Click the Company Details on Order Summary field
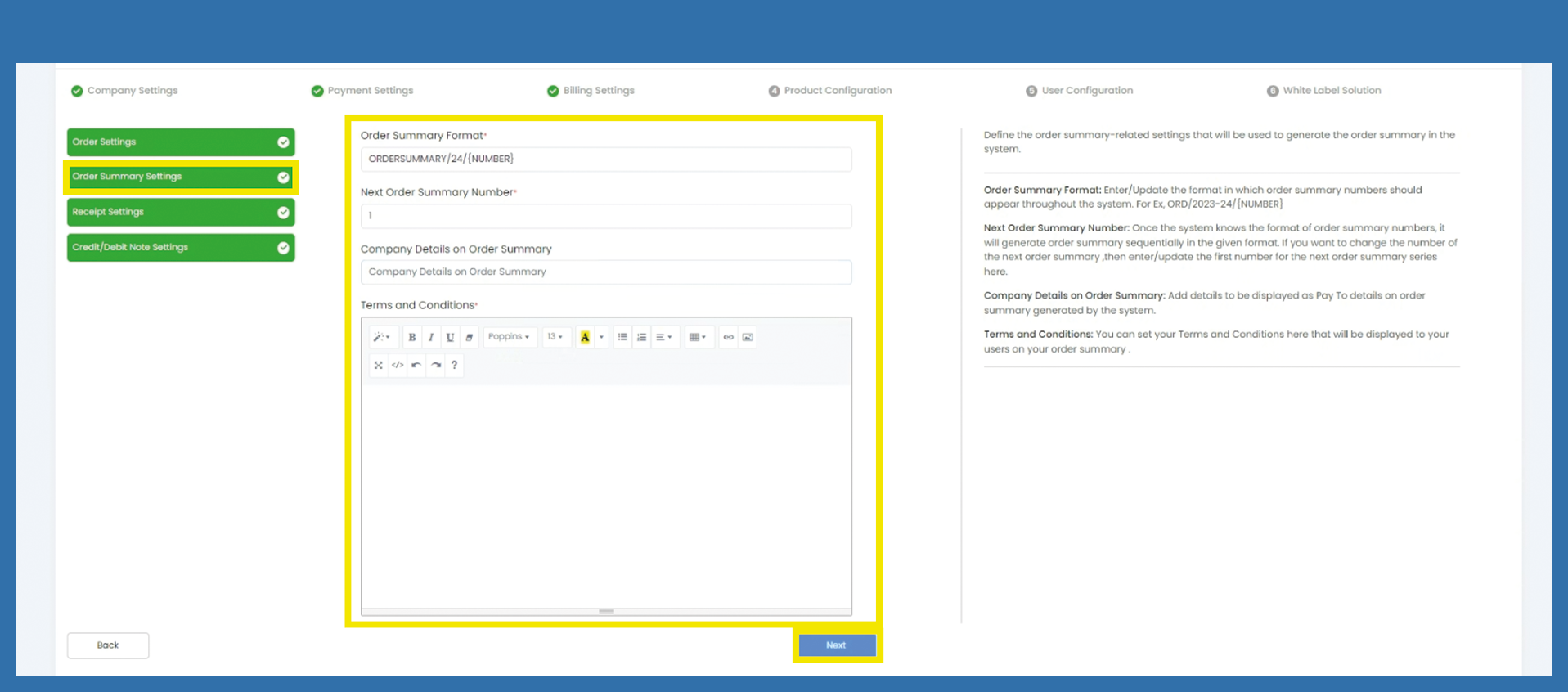 [x=605, y=272]
